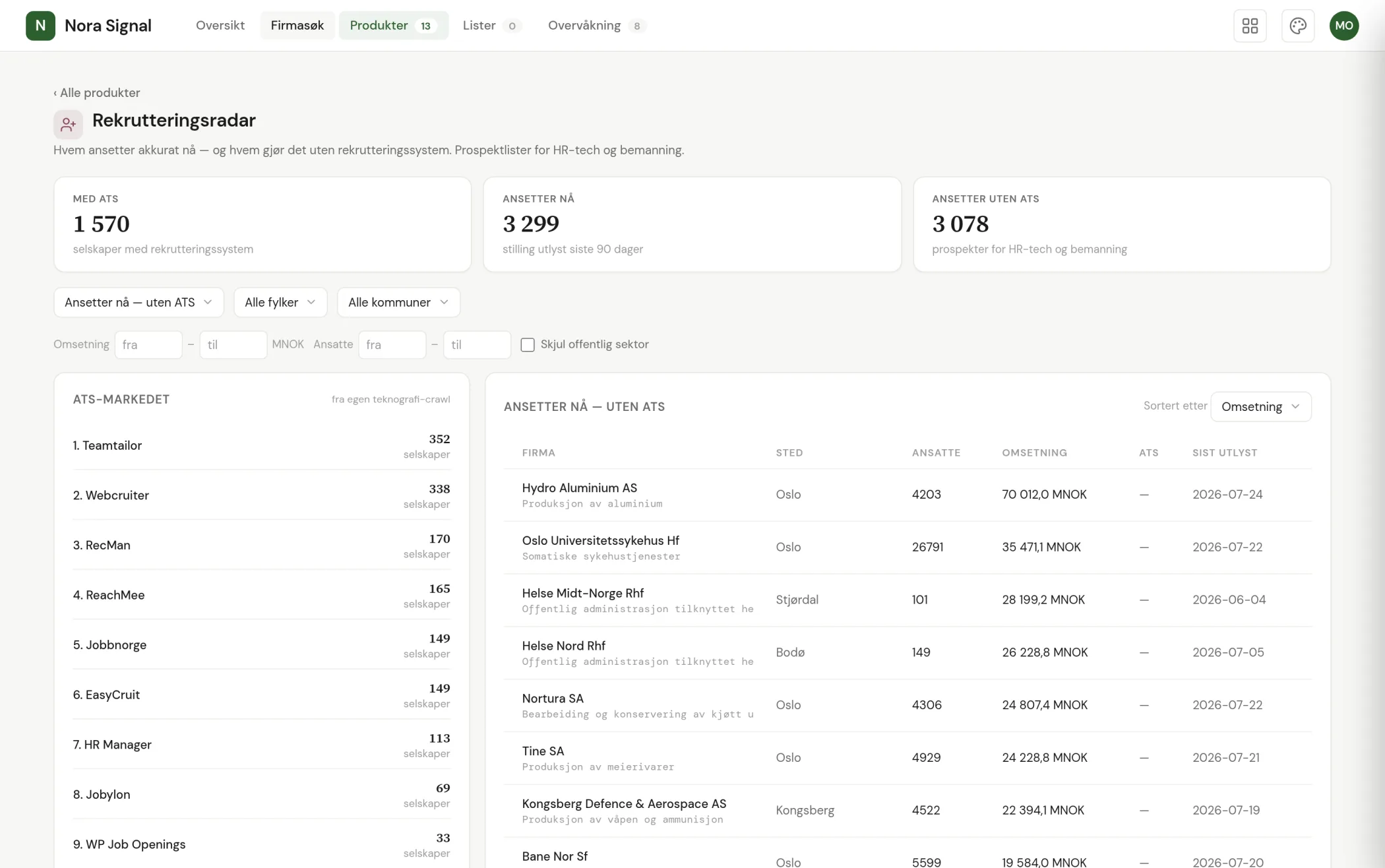The height and width of the screenshot is (868, 1385).
Task: Switch to the Firmasøk tab
Action: tap(297, 25)
